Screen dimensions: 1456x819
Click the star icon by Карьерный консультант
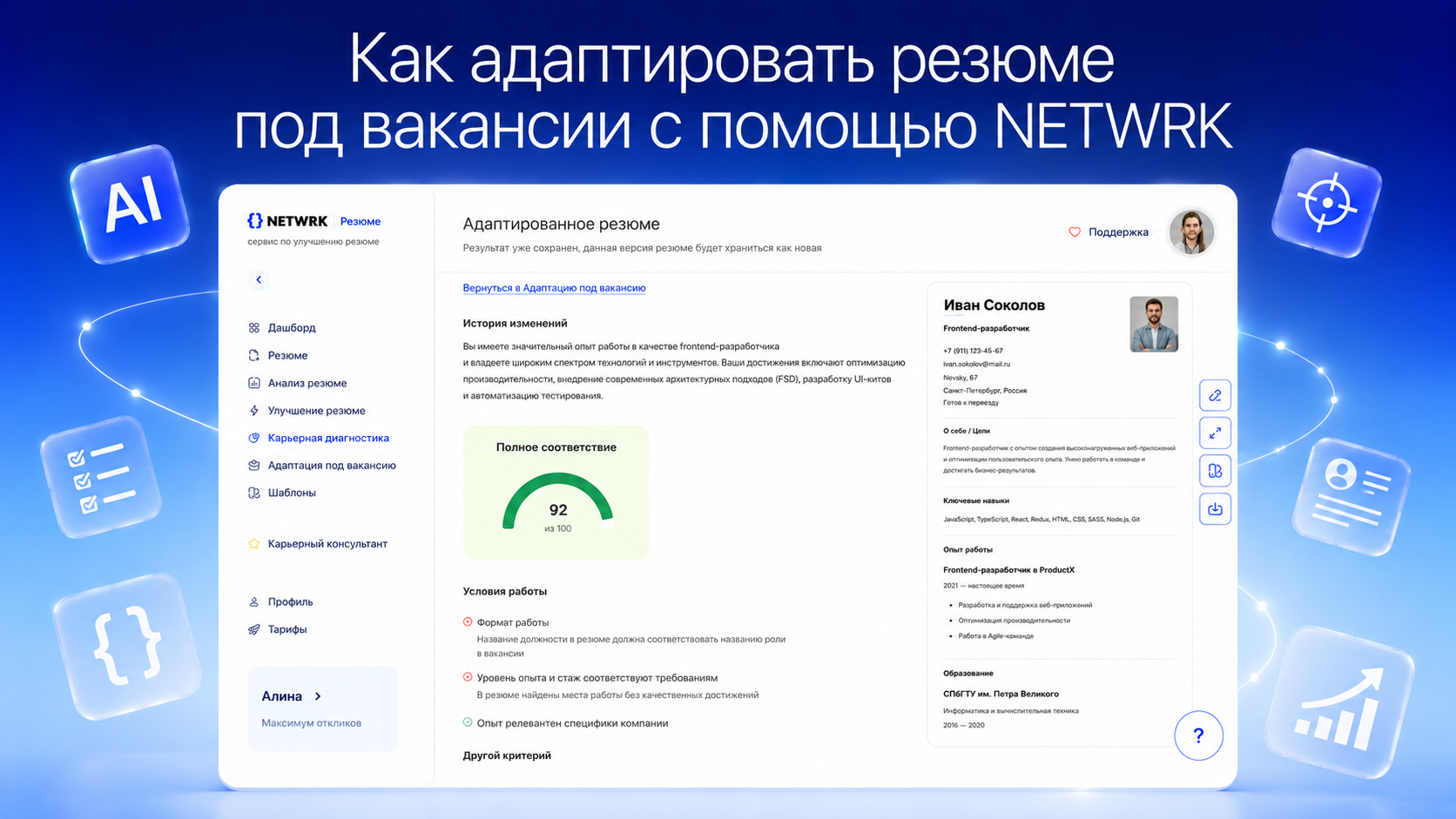coord(254,544)
